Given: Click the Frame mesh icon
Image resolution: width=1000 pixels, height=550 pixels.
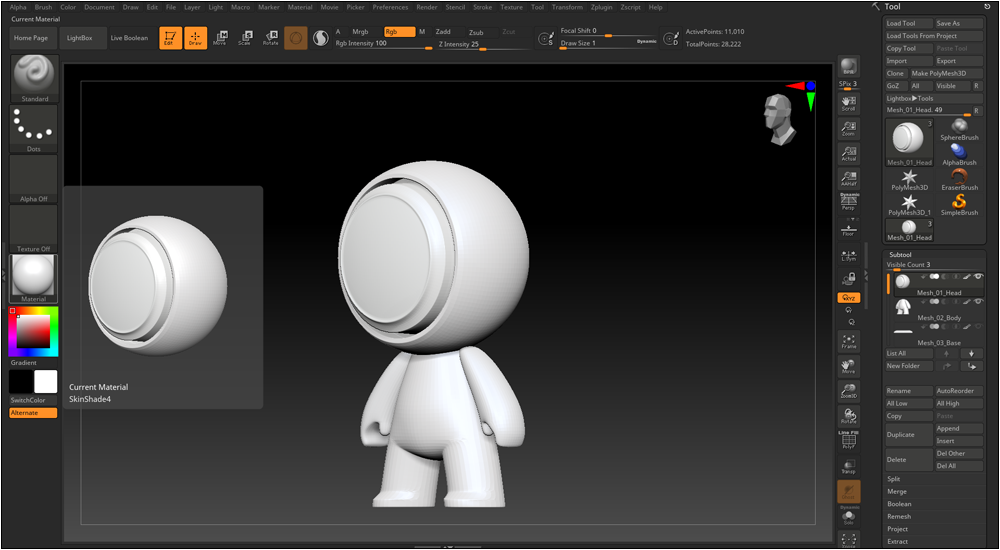Looking at the screenshot, I should coord(848,342).
